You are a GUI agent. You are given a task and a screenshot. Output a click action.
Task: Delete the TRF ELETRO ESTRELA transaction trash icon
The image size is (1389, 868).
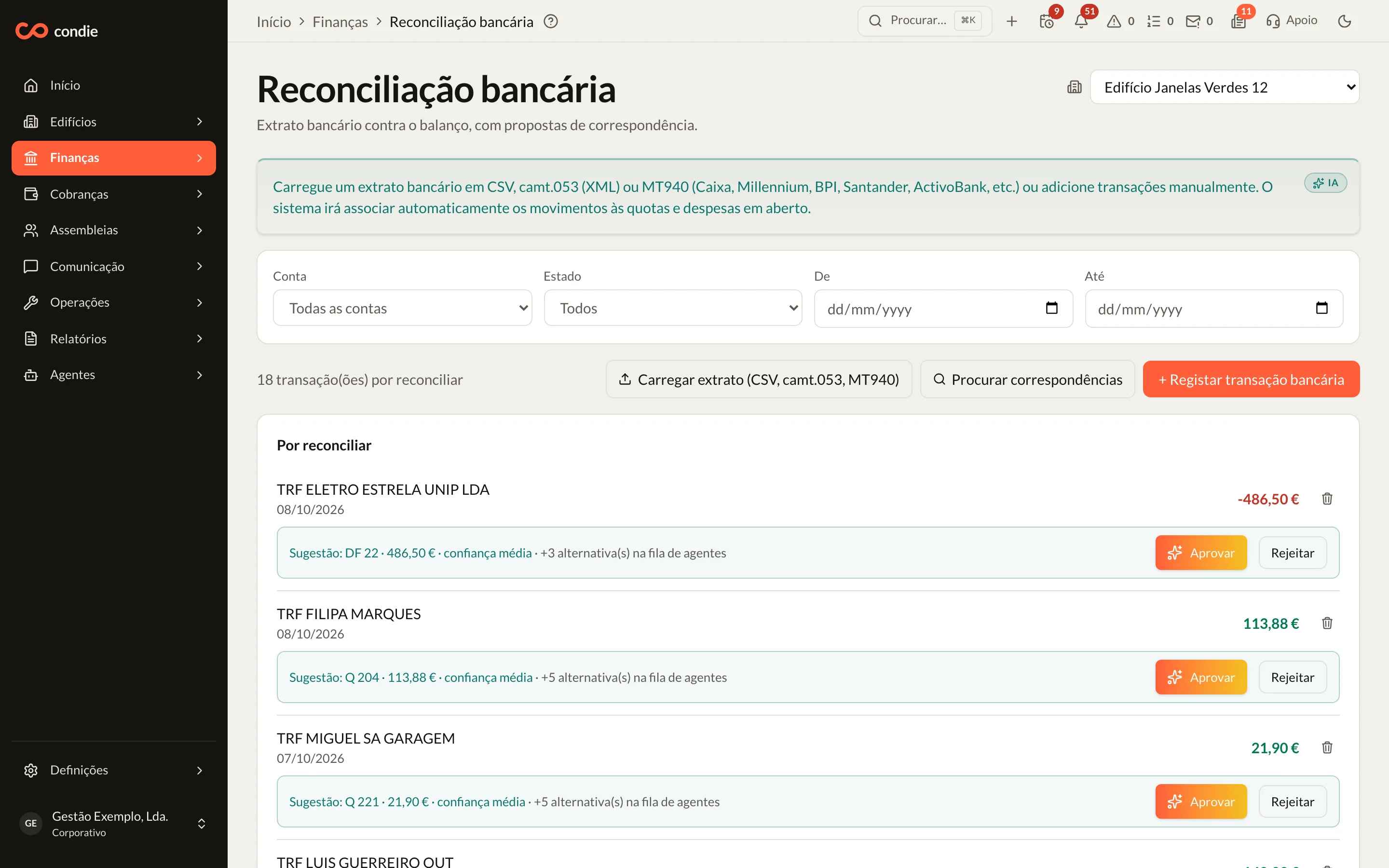click(1327, 498)
